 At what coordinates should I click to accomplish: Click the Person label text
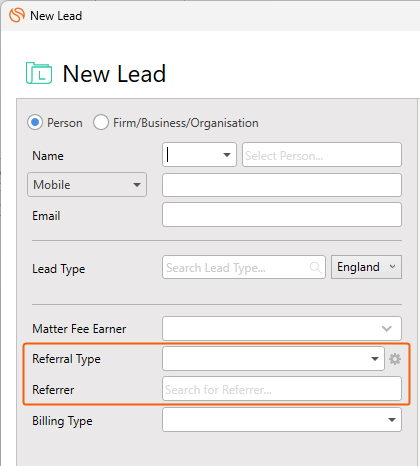[65, 123]
